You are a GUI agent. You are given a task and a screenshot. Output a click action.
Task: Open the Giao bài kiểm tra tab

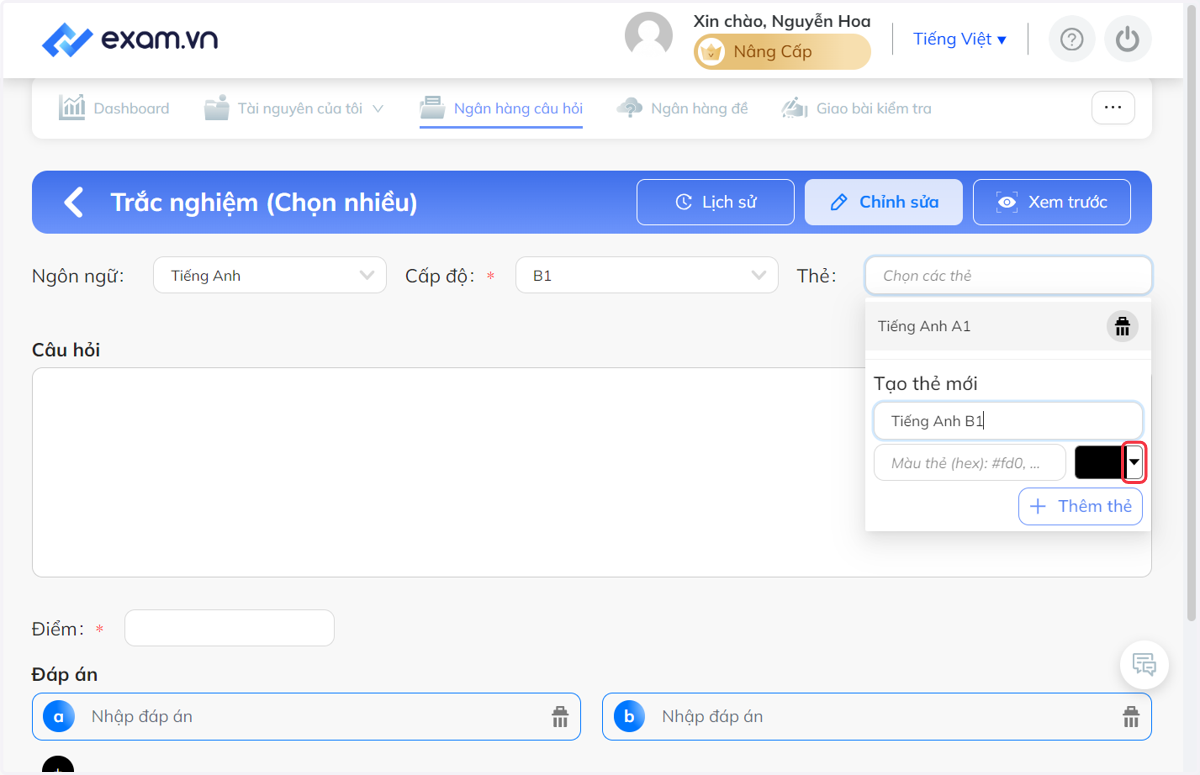coord(857,108)
